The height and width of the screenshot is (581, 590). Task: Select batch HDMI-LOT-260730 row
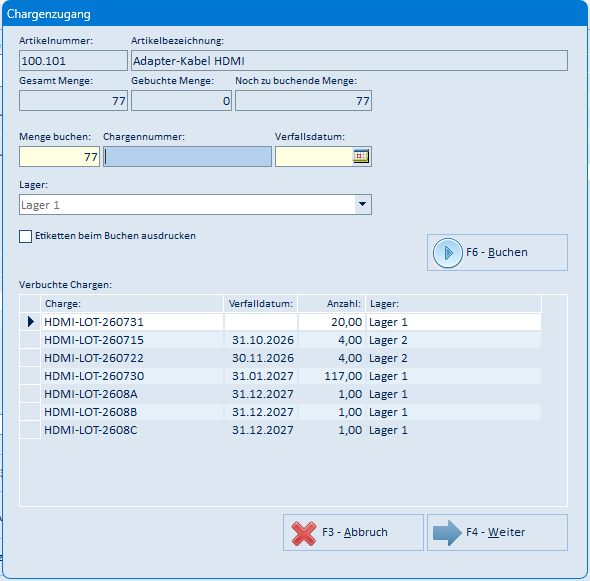281,376
